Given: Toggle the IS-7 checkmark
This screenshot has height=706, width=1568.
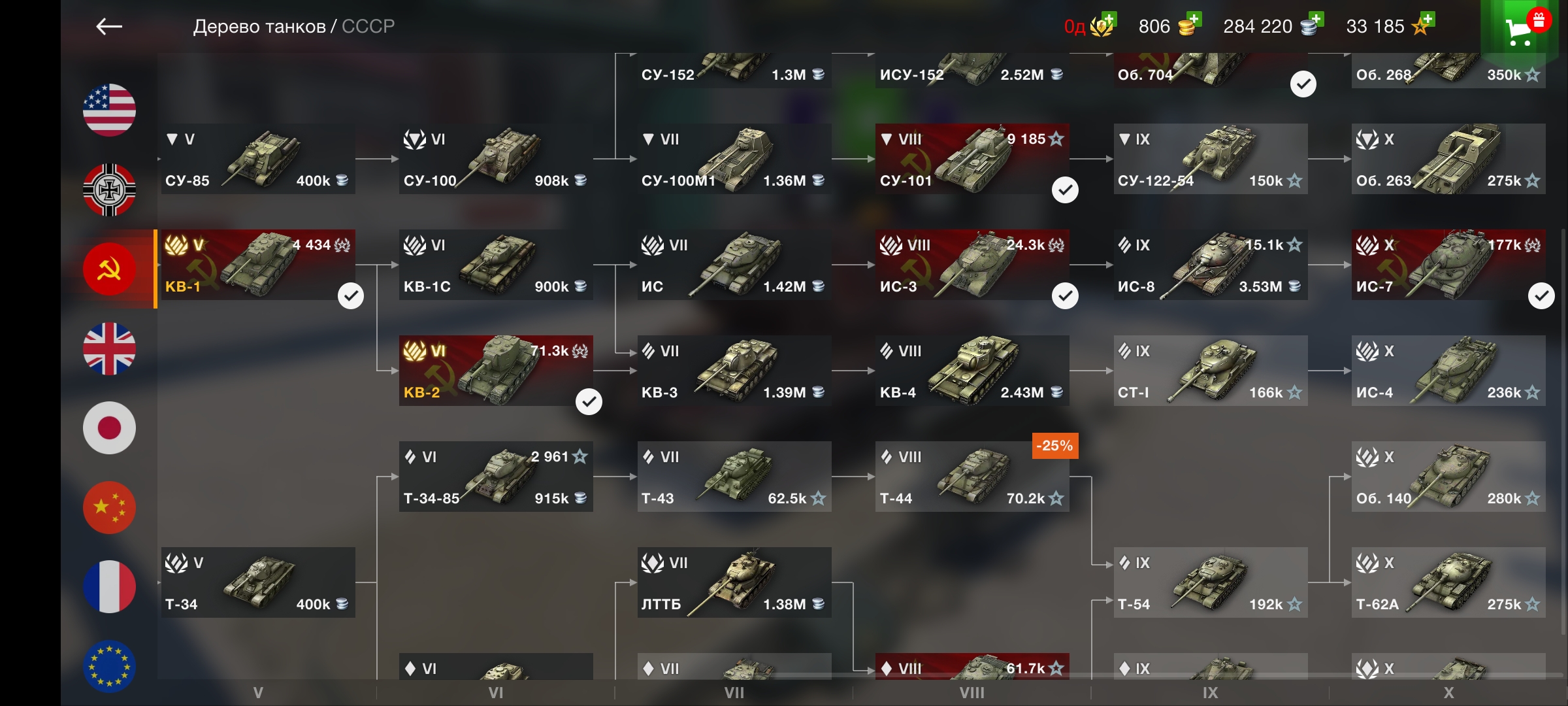Looking at the screenshot, I should point(1541,296).
